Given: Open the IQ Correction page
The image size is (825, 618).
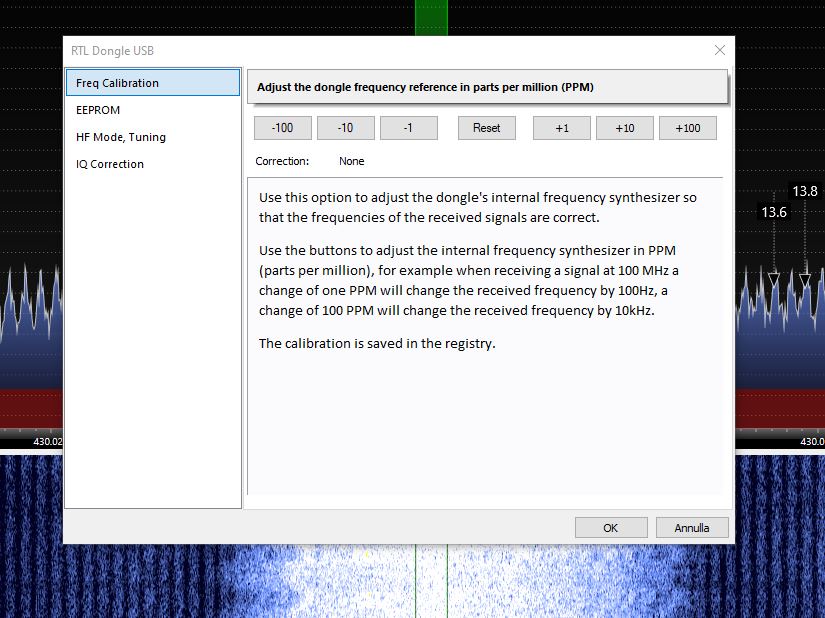Looking at the screenshot, I should [110, 164].
